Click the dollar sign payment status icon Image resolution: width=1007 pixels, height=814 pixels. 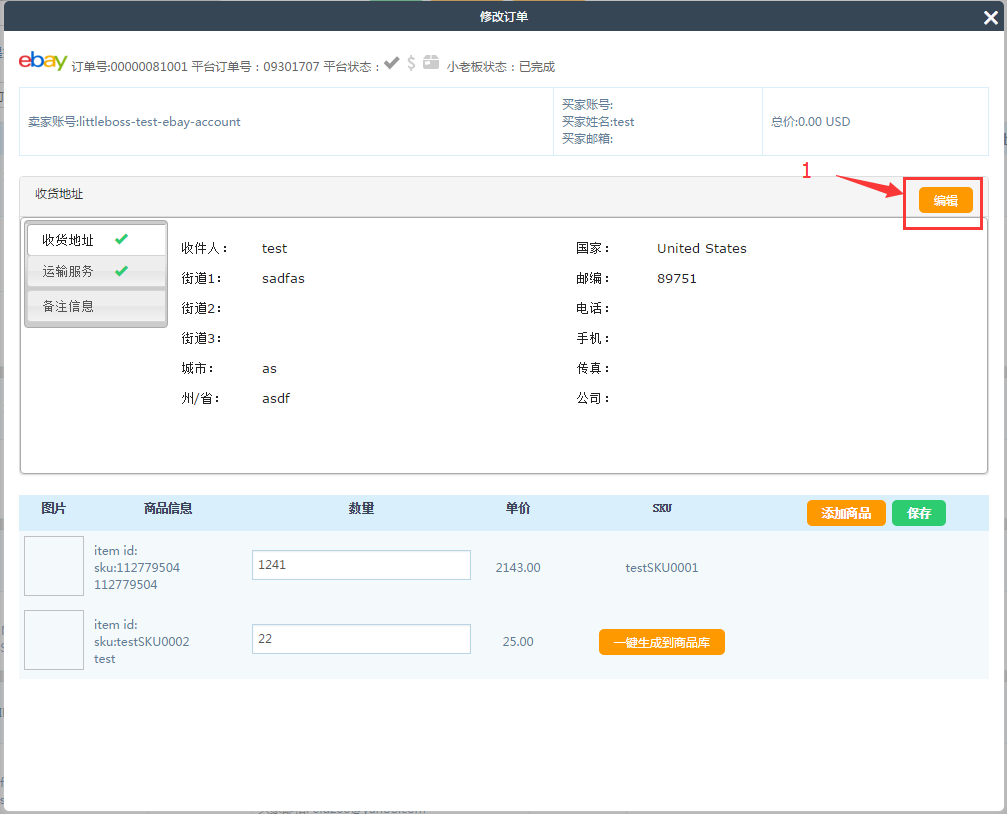(411, 63)
